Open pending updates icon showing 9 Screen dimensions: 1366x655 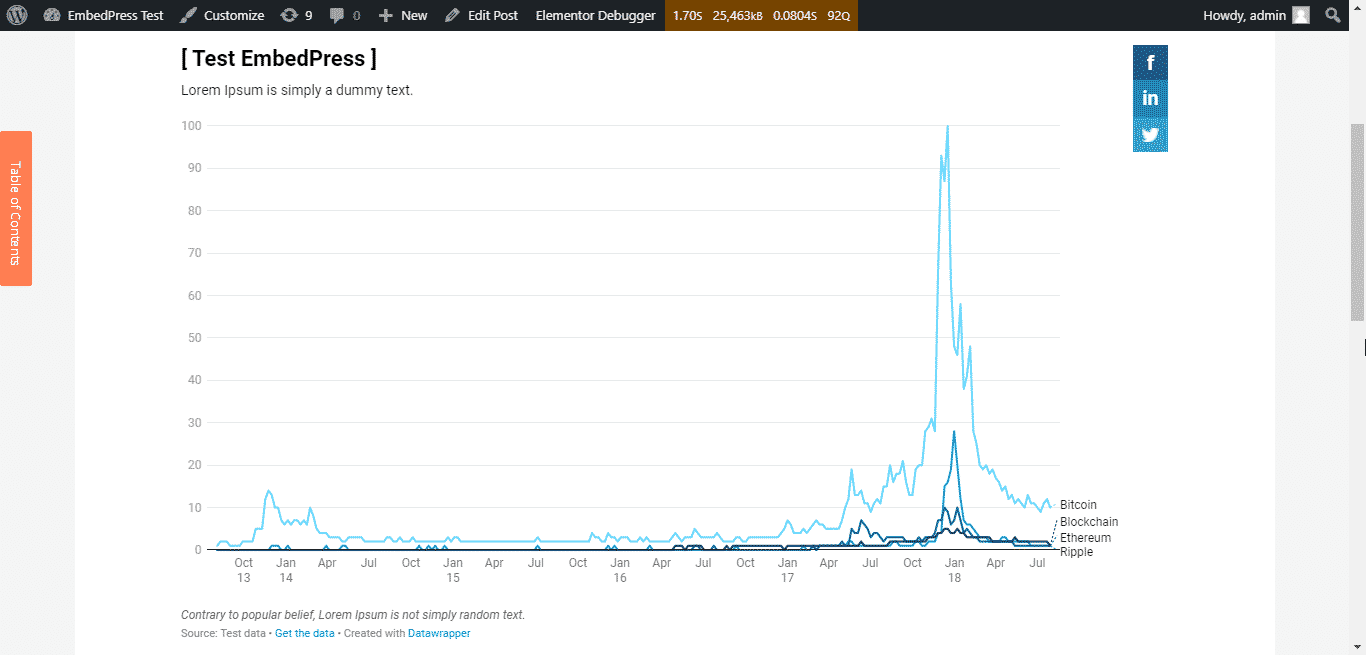(x=289, y=15)
